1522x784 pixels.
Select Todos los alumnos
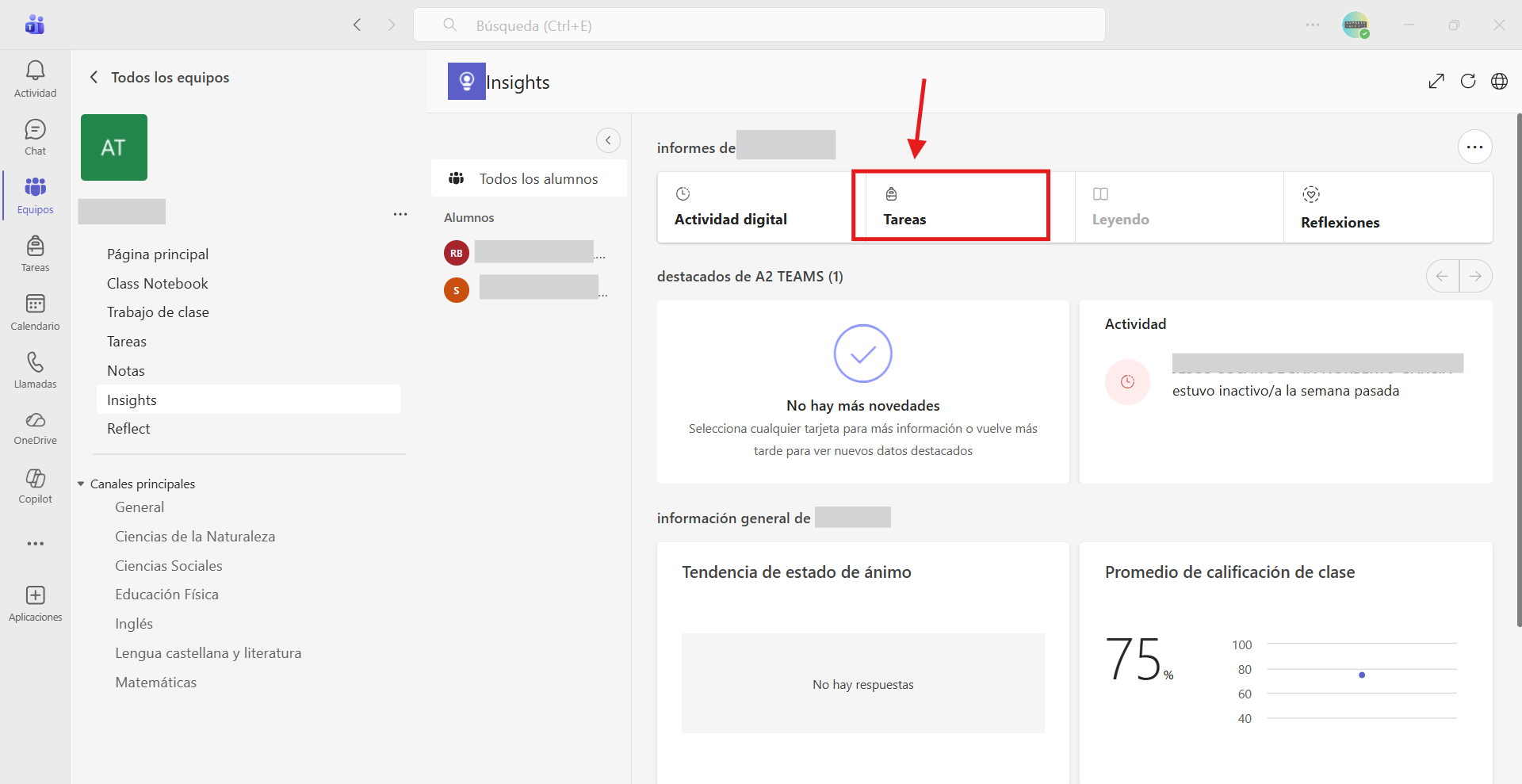(529, 178)
